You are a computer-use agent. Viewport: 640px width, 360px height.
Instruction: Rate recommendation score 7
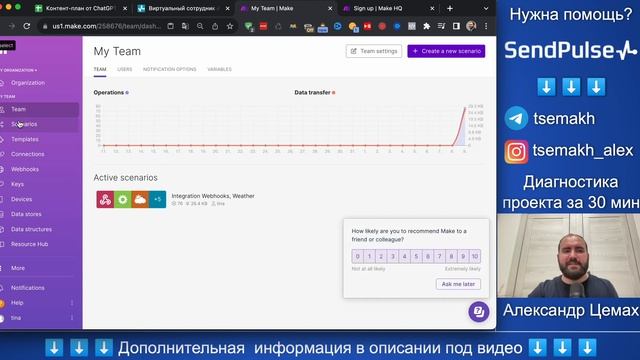tap(440, 256)
